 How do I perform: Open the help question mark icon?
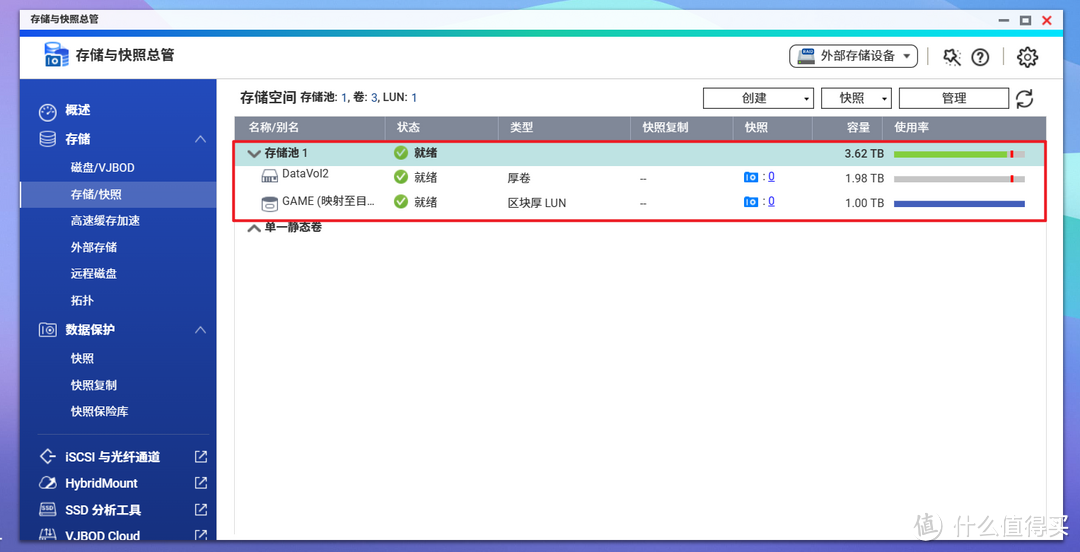point(980,57)
